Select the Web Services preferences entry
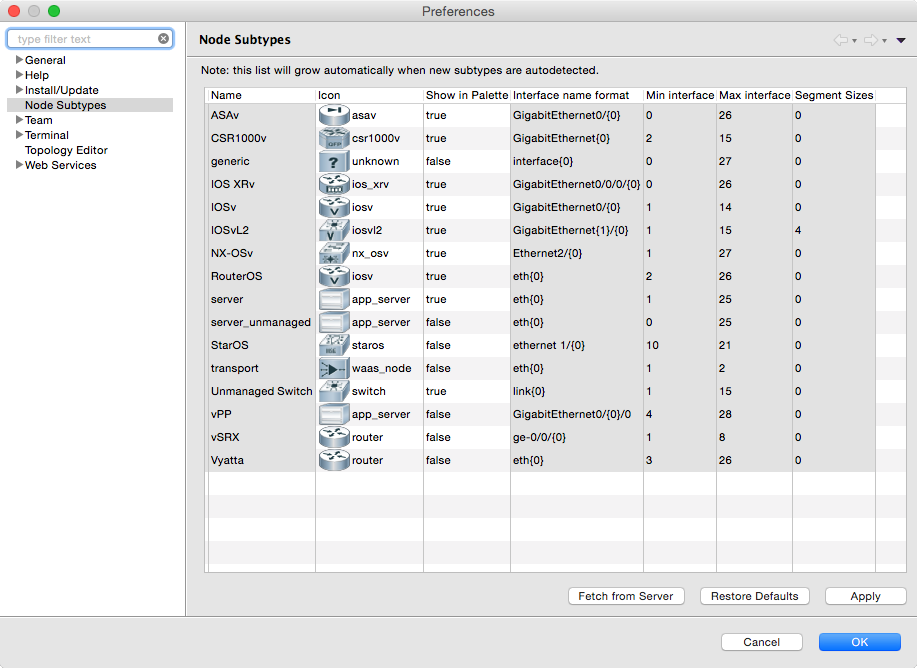This screenshot has height=668, width=917. click(x=60, y=166)
